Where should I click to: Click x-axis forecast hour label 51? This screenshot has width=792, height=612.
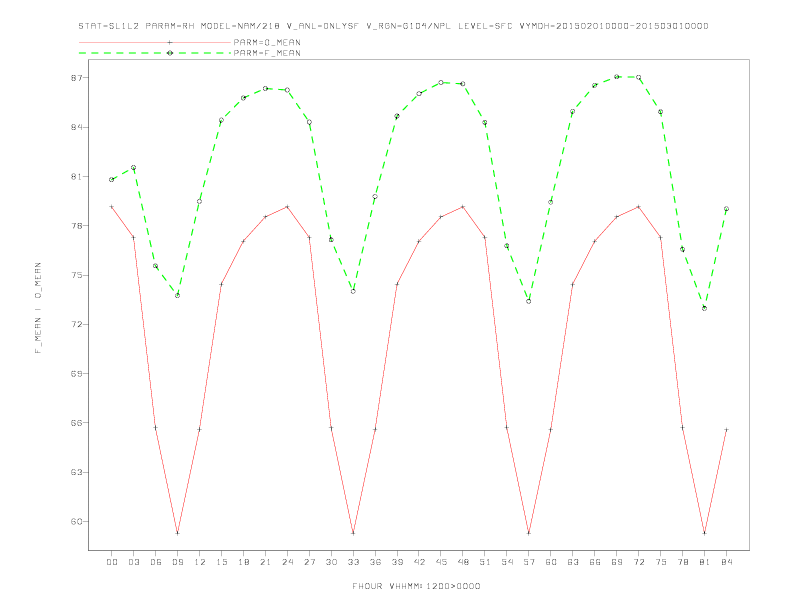pos(485,562)
